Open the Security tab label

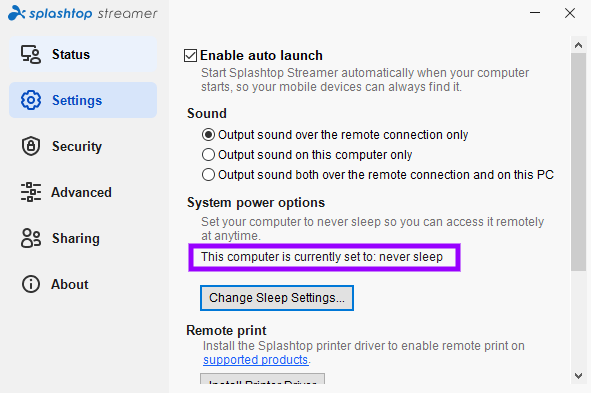(x=77, y=146)
